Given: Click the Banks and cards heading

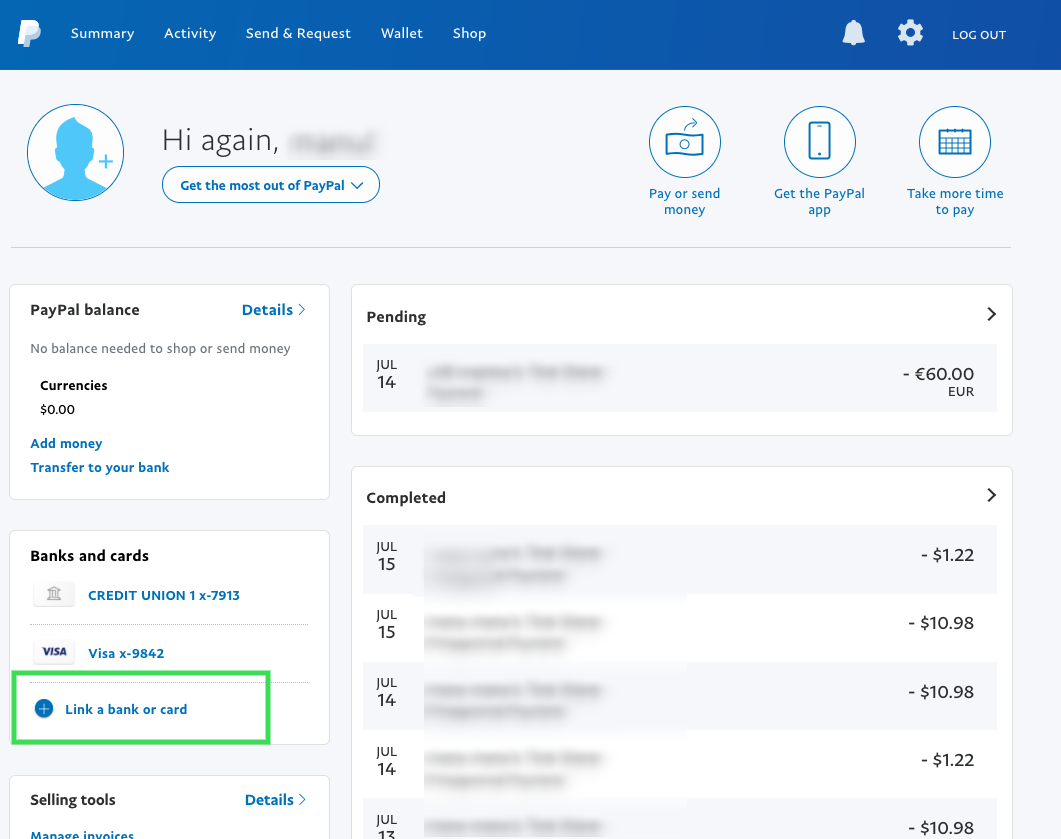Looking at the screenshot, I should click(89, 556).
